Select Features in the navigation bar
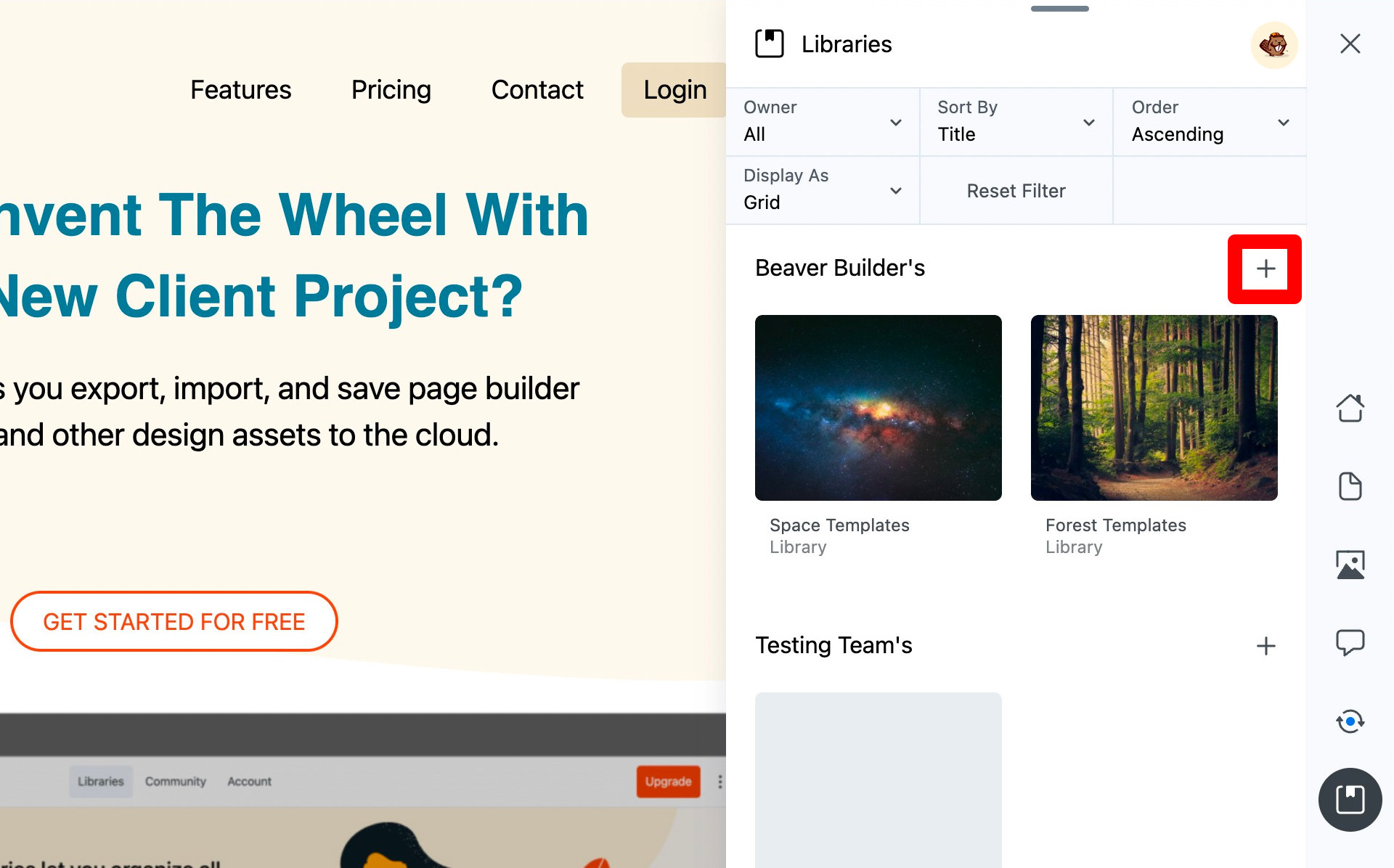Screen dimensions: 1394x868 tap(240, 89)
